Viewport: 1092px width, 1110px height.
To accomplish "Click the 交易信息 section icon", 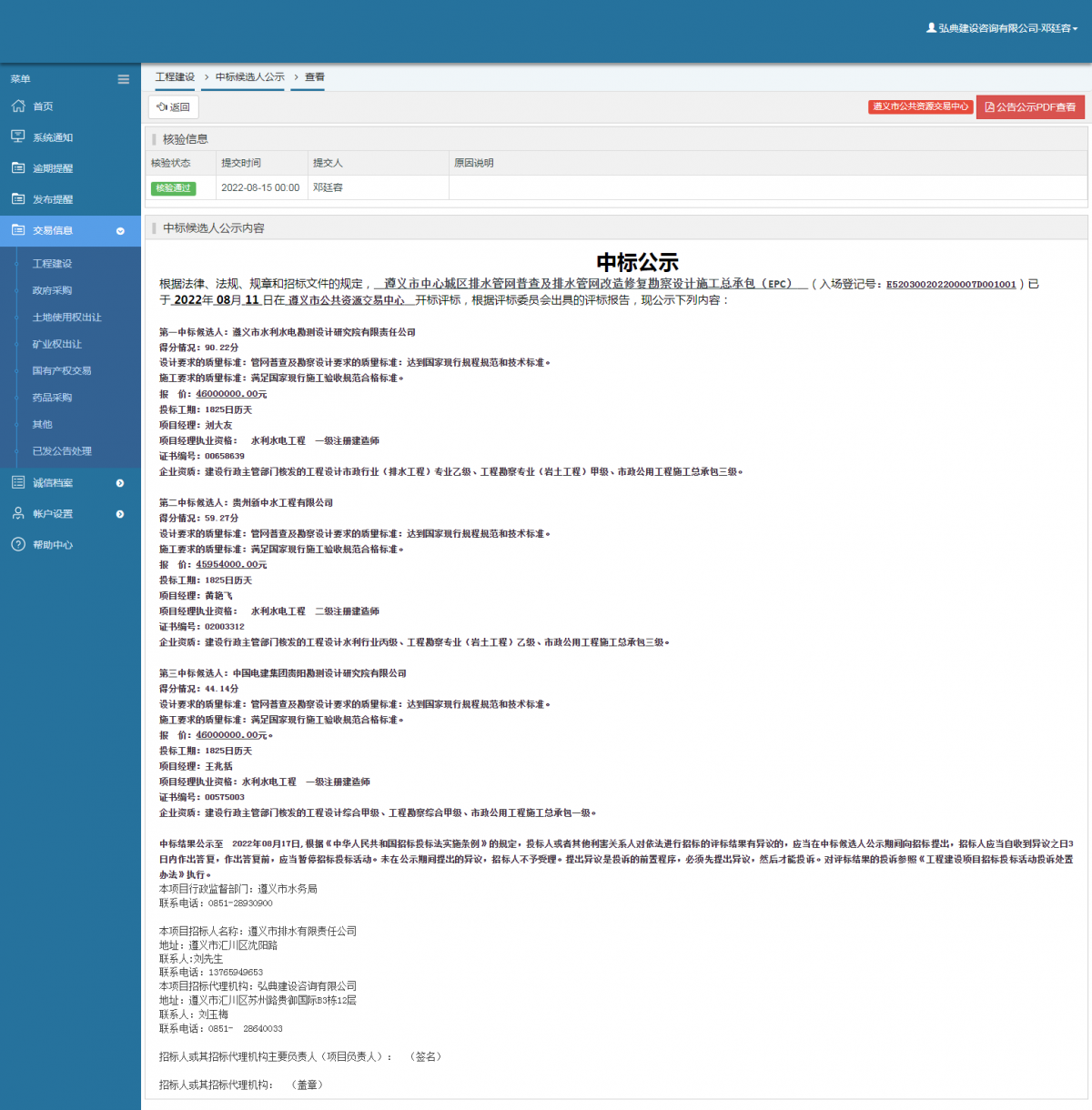I will 18,230.
